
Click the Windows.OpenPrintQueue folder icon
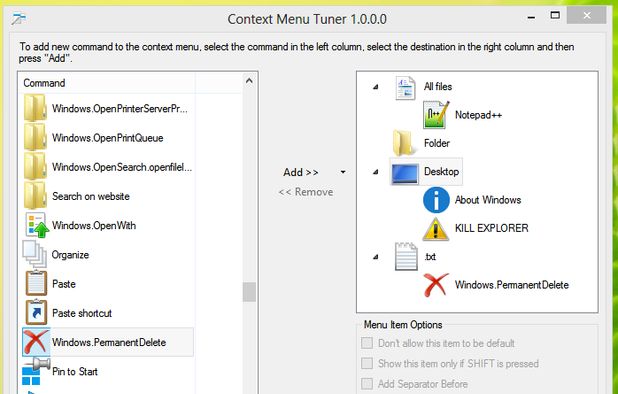pyautogui.click(x=35, y=137)
